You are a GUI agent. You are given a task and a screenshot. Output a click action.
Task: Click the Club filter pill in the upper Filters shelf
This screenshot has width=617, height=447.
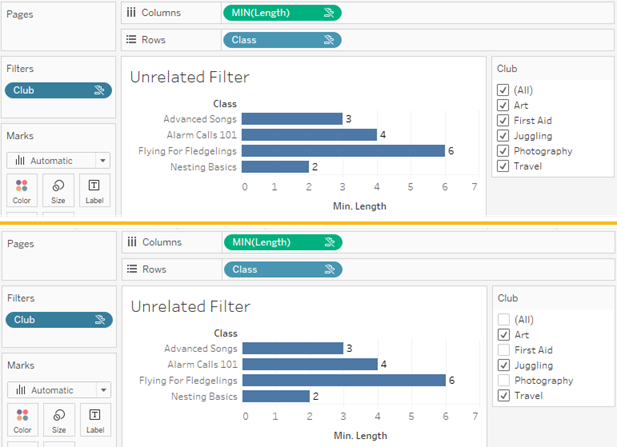[58, 90]
